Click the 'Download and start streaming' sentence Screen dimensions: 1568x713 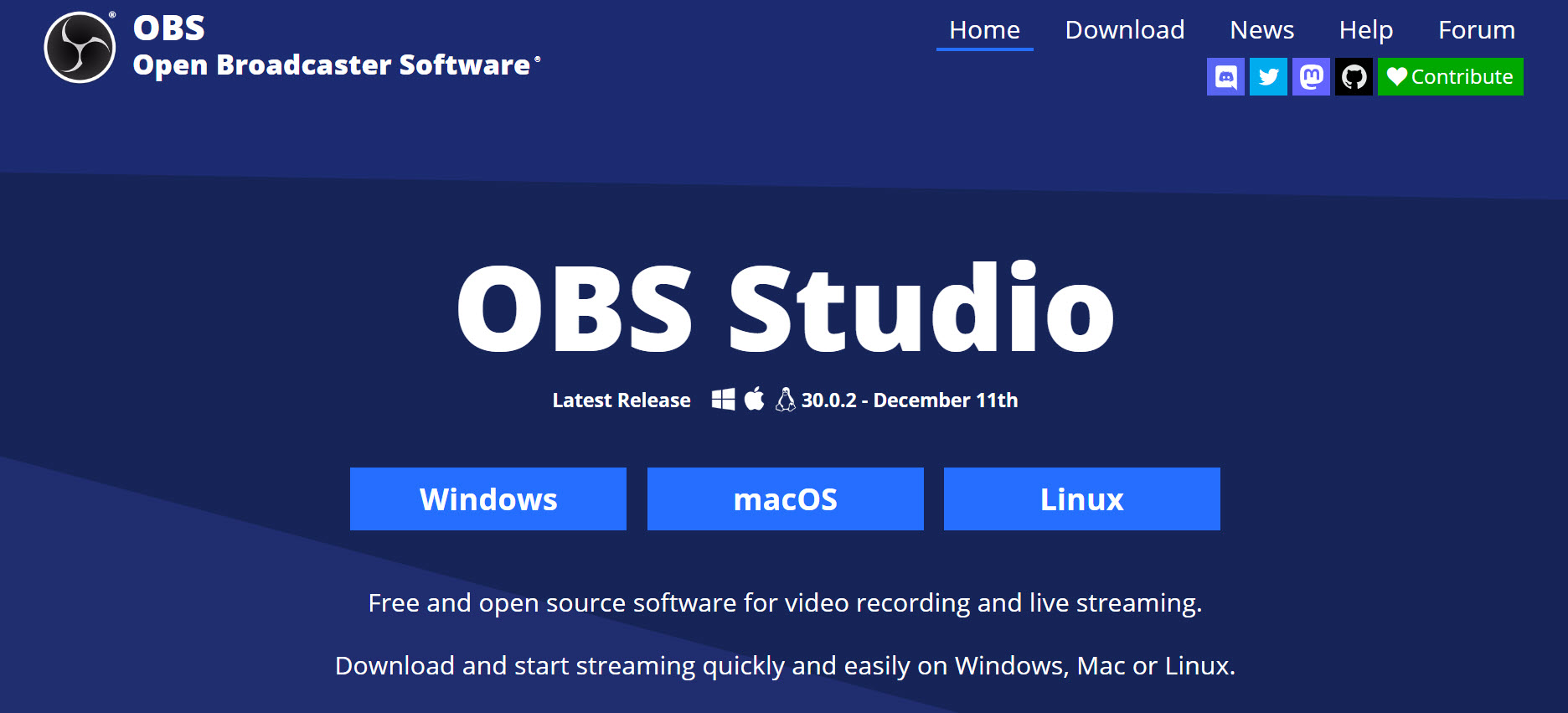pos(785,666)
